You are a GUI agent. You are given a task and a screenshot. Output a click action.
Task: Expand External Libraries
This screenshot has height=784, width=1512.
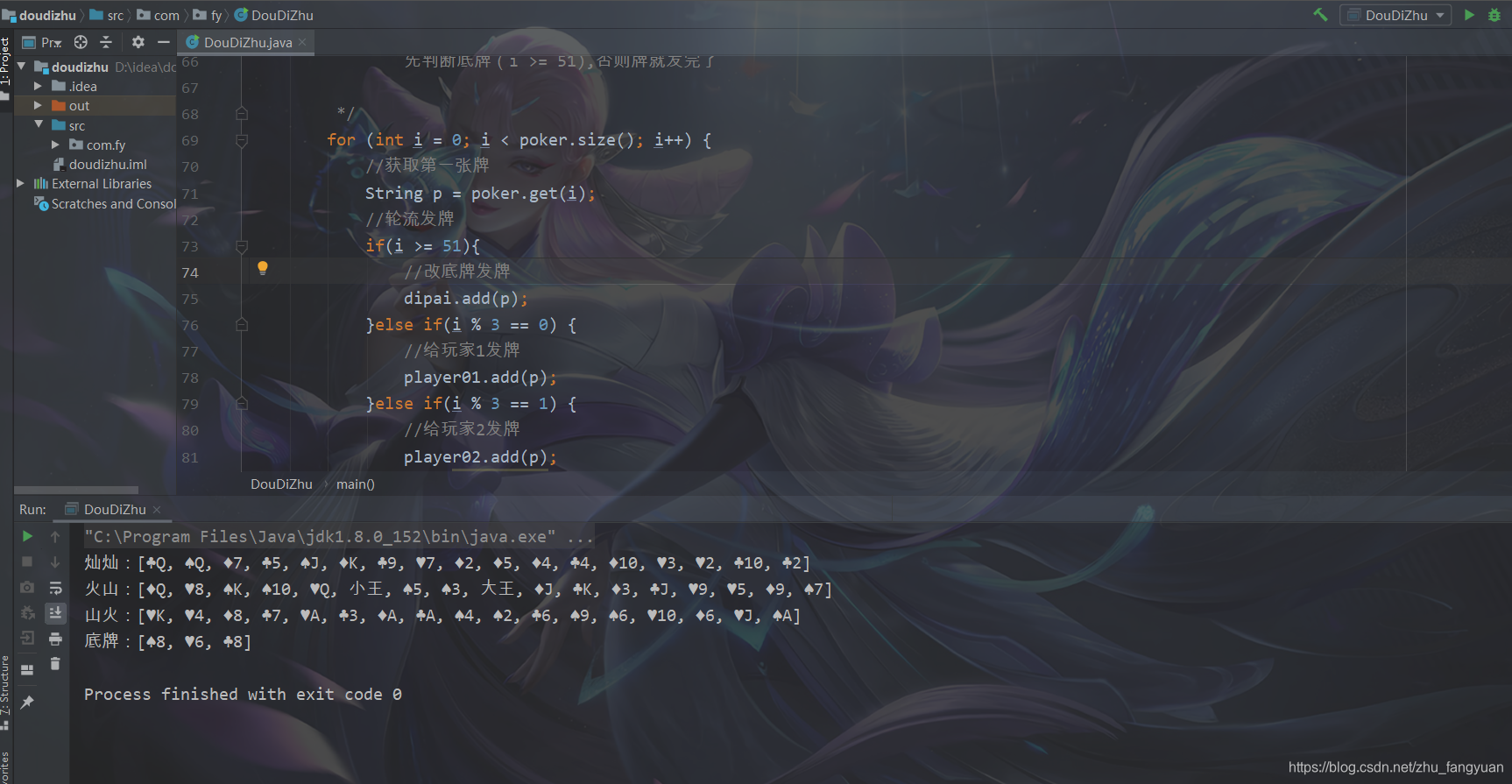coord(20,183)
